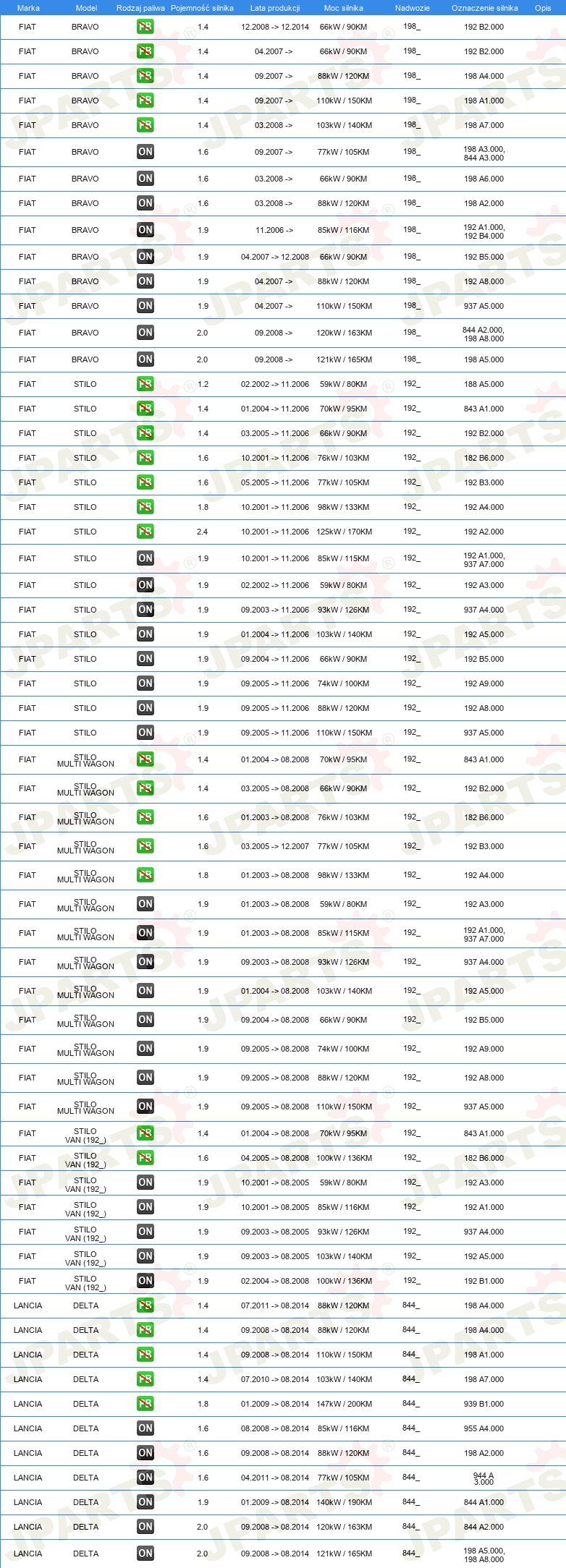Screen dimensions: 566x1568
Task: Click diesel ON icon for Bravo 2.0 120kW / 163KM
Action: coord(145,333)
